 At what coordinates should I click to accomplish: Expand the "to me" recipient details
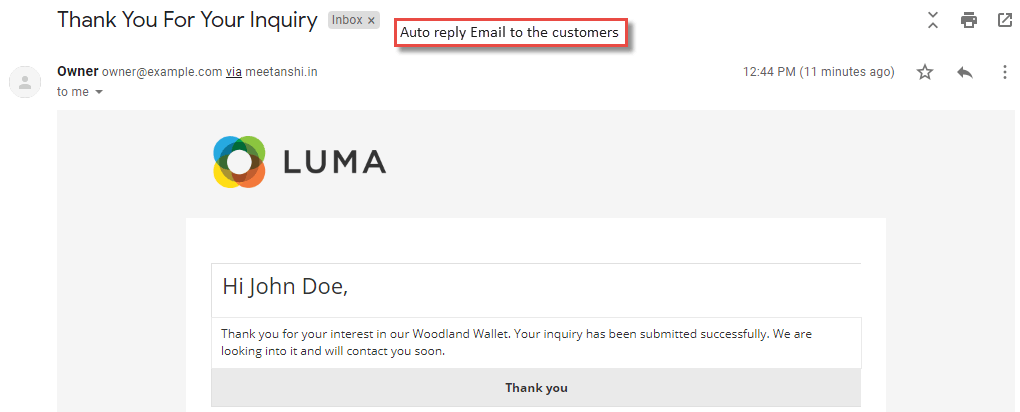point(99,92)
